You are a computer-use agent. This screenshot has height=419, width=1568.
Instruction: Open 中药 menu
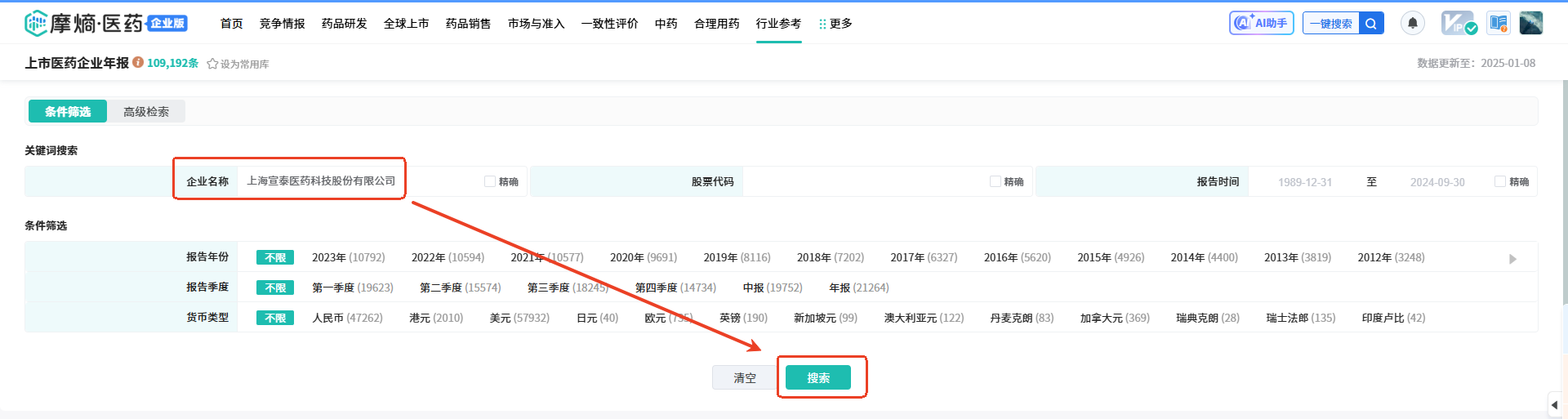(x=666, y=24)
